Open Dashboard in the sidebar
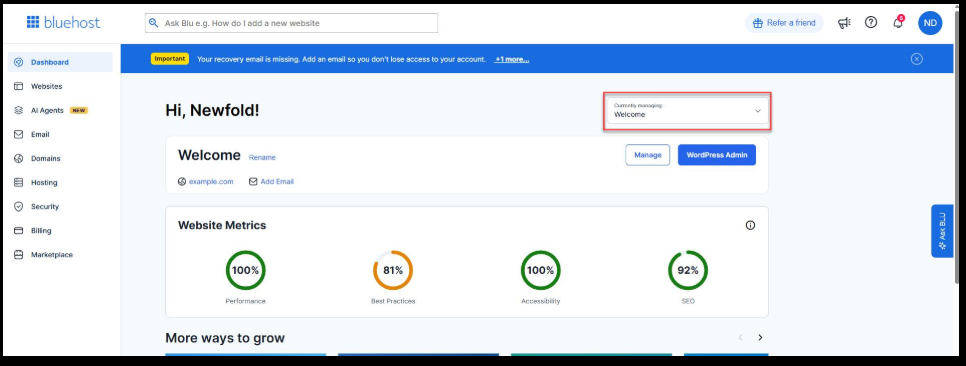This screenshot has height=366, width=966. 60,62
